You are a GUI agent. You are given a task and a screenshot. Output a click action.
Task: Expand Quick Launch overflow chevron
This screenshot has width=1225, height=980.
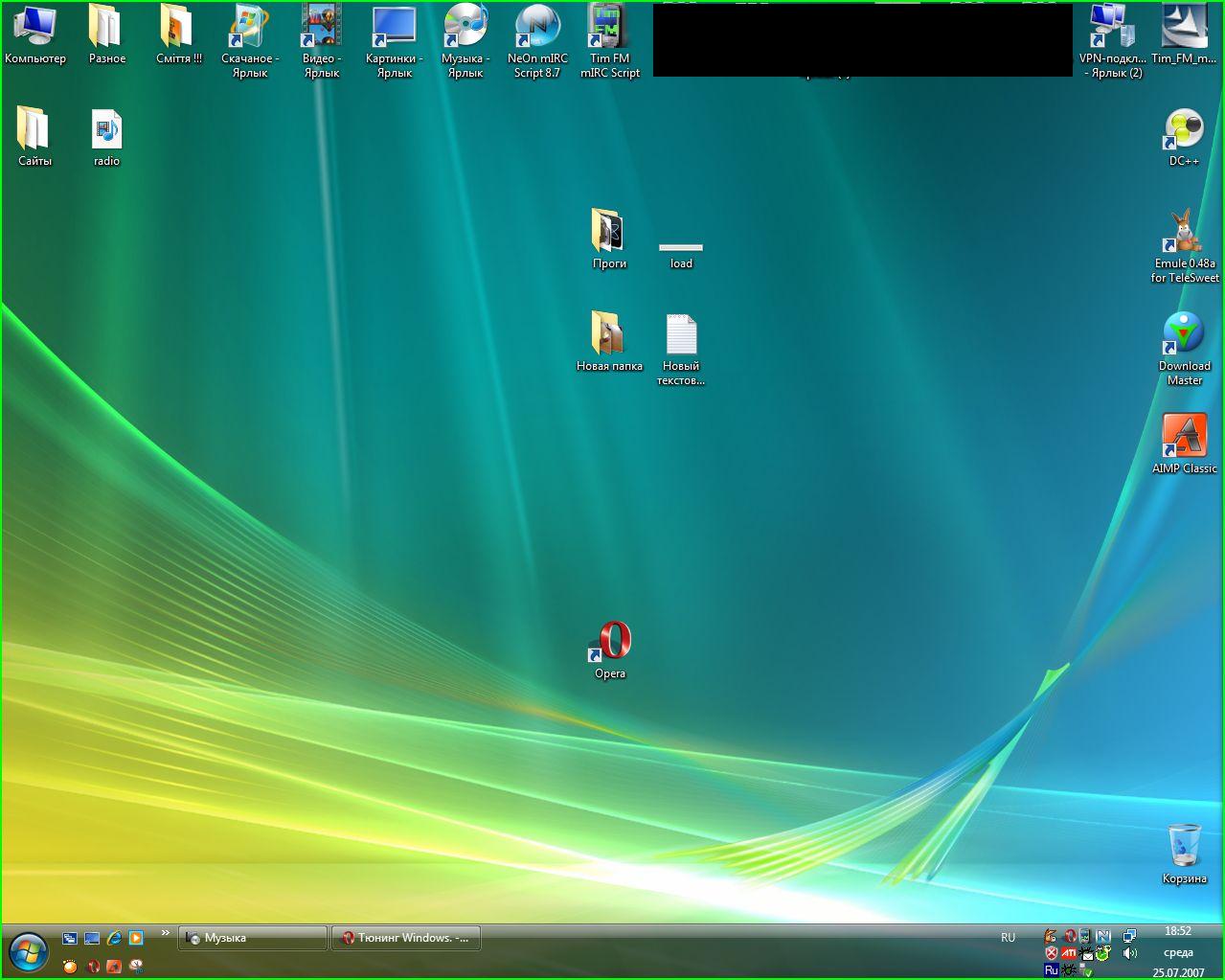[x=166, y=933]
